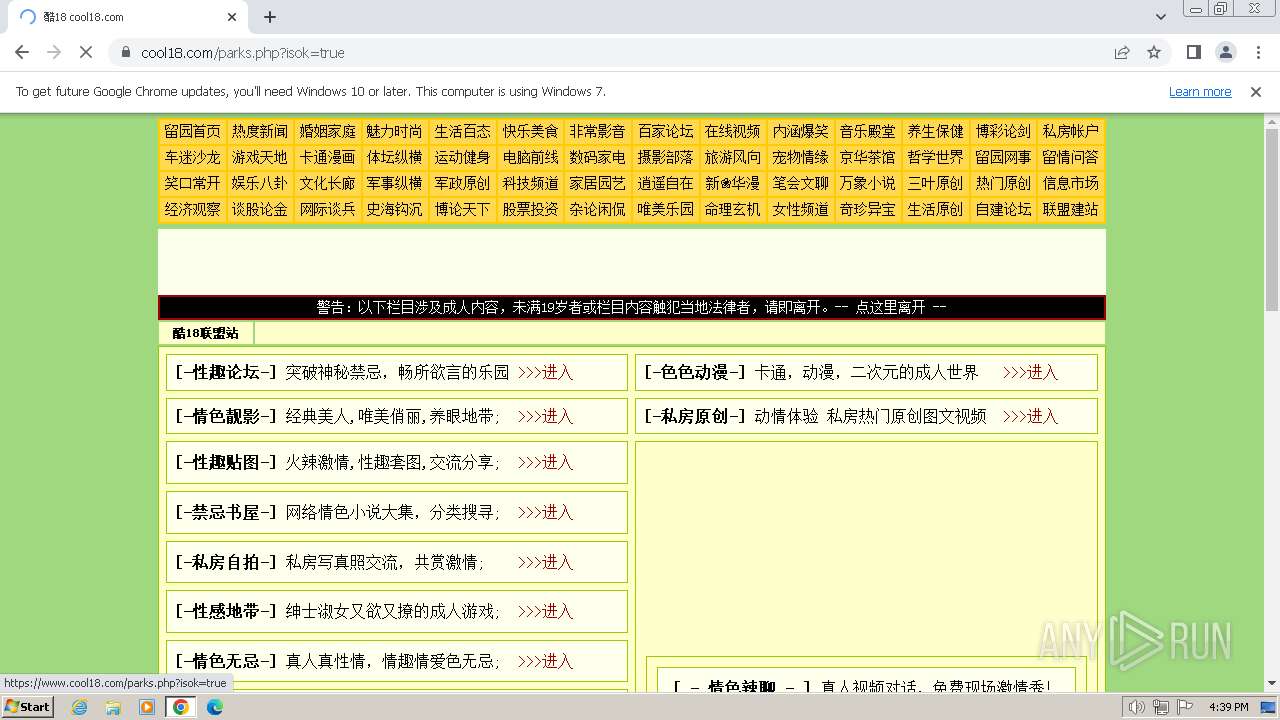Viewport: 1280px width, 720px height.
Task: Close the cool18.com tab
Action: pos(232,17)
